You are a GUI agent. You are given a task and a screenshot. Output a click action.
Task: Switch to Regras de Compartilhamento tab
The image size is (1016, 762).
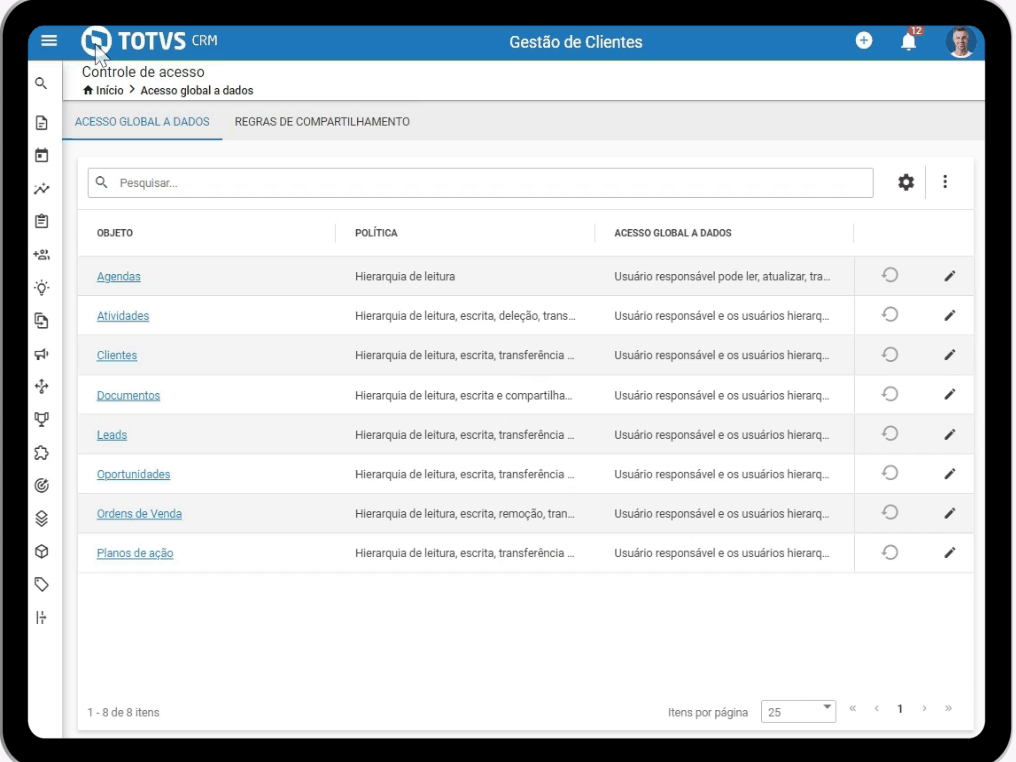[322, 122]
